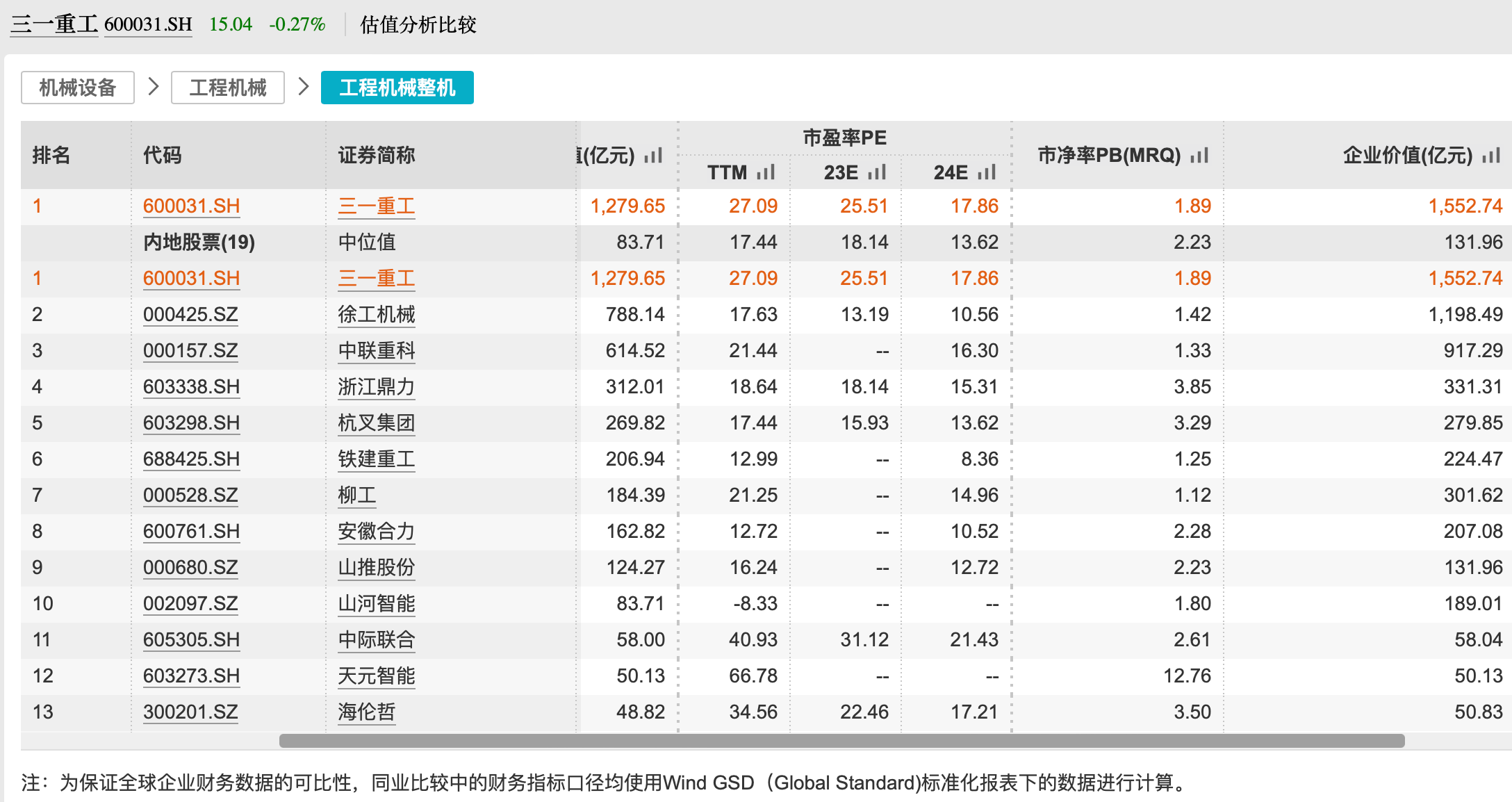
Task: Click TTM PE 40.93 for 中际联合
Action: tap(753, 639)
